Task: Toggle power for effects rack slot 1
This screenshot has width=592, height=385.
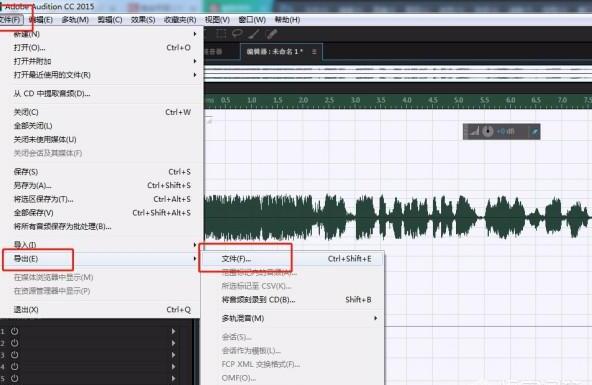Action: click(x=14, y=331)
